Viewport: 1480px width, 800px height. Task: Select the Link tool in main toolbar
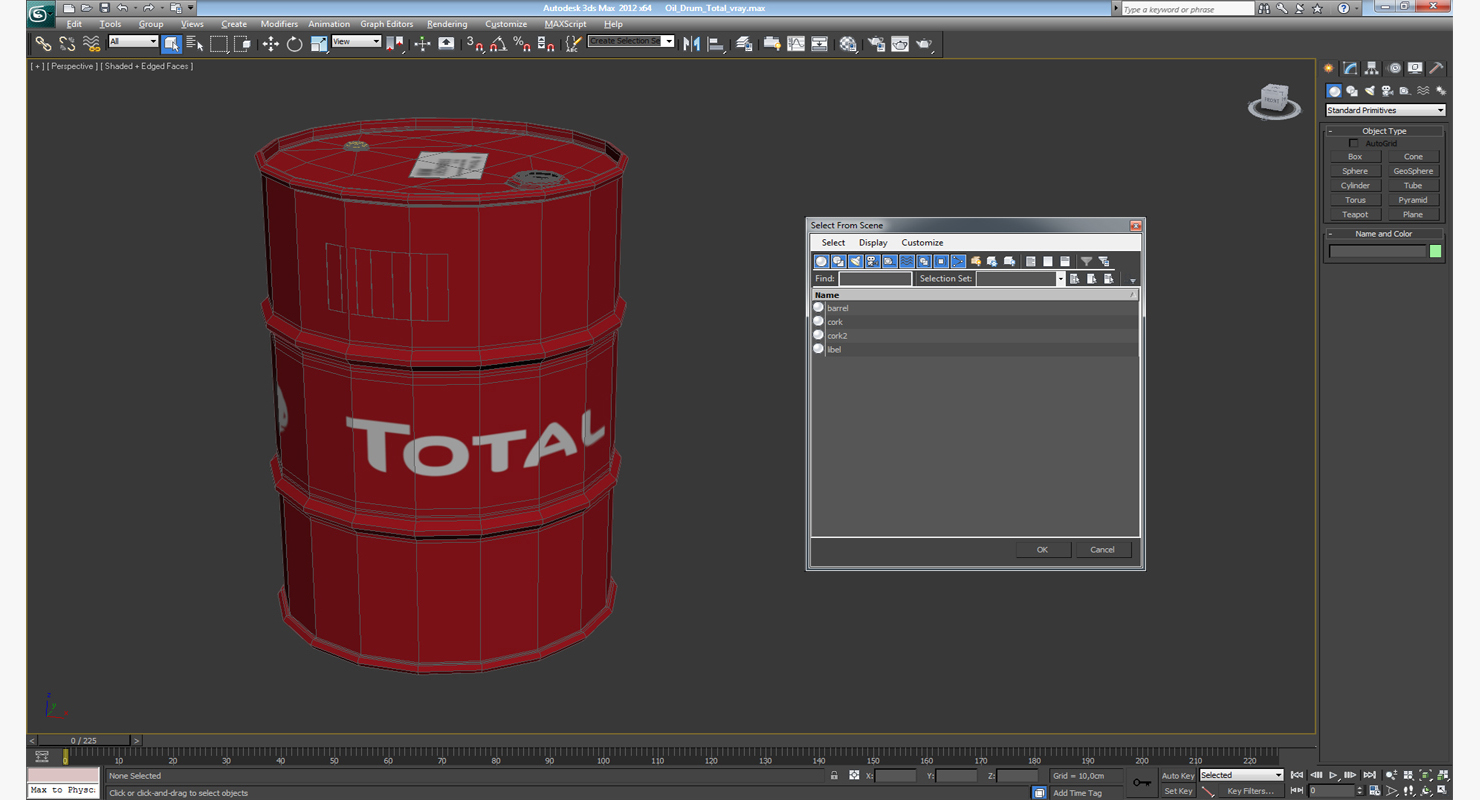click(43, 44)
